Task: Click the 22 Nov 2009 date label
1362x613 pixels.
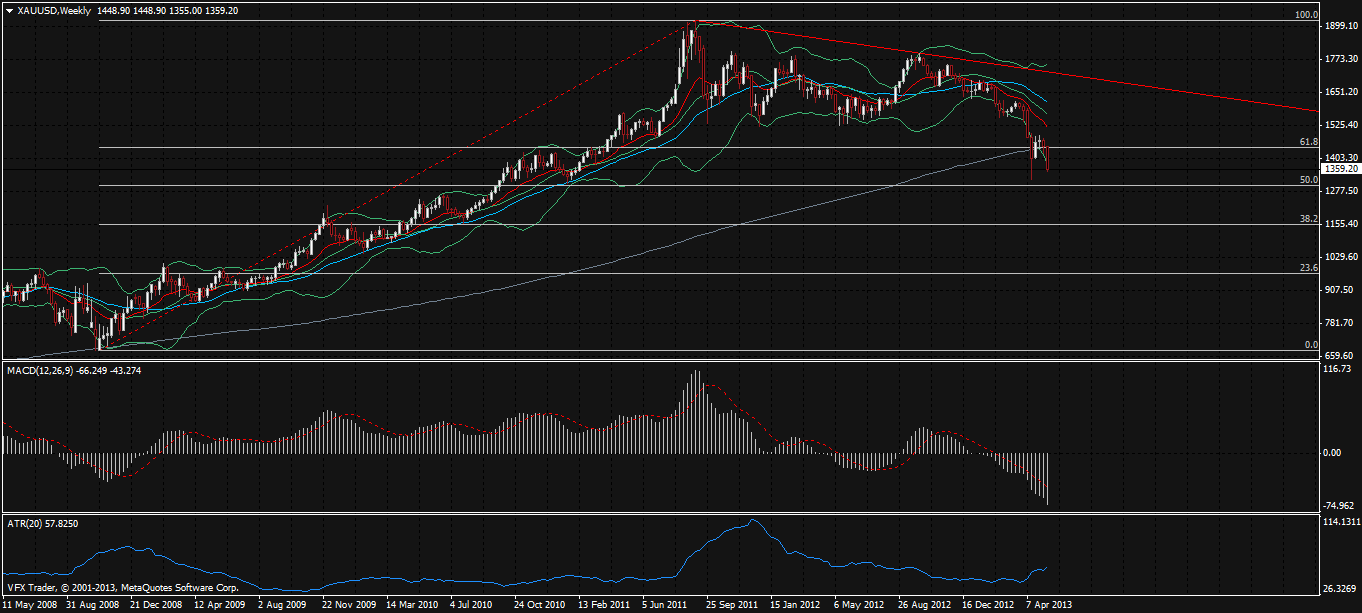Action: coord(348,605)
